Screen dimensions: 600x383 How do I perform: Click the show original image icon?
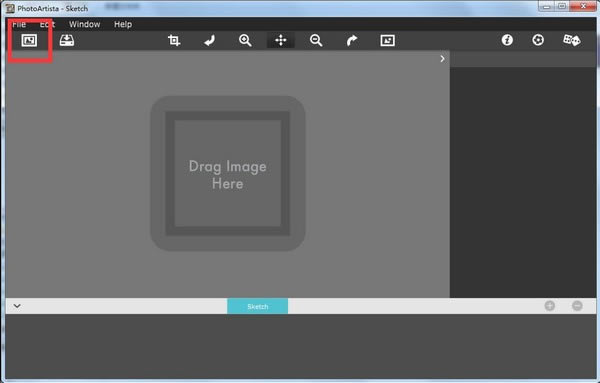click(387, 40)
